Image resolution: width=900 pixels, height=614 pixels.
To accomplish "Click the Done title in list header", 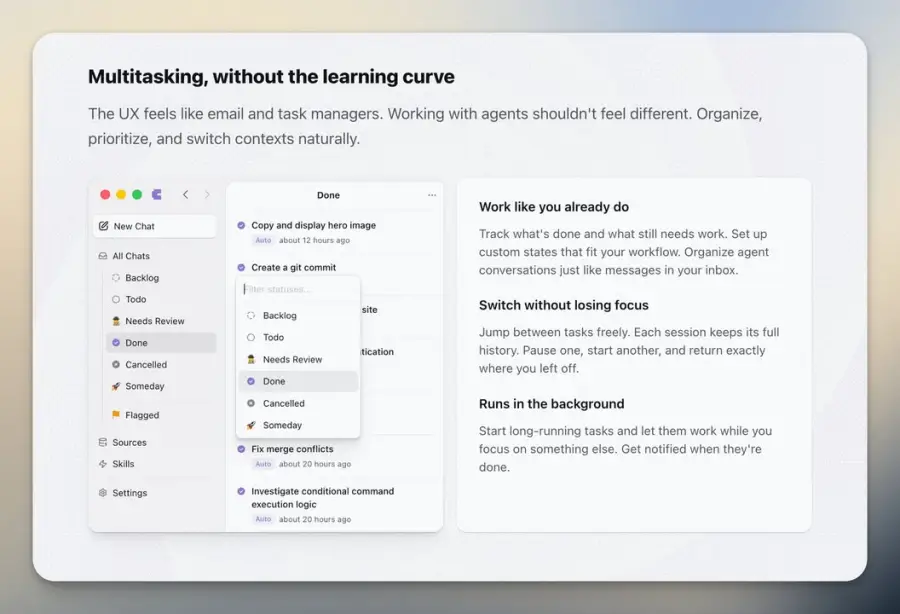I will [328, 195].
